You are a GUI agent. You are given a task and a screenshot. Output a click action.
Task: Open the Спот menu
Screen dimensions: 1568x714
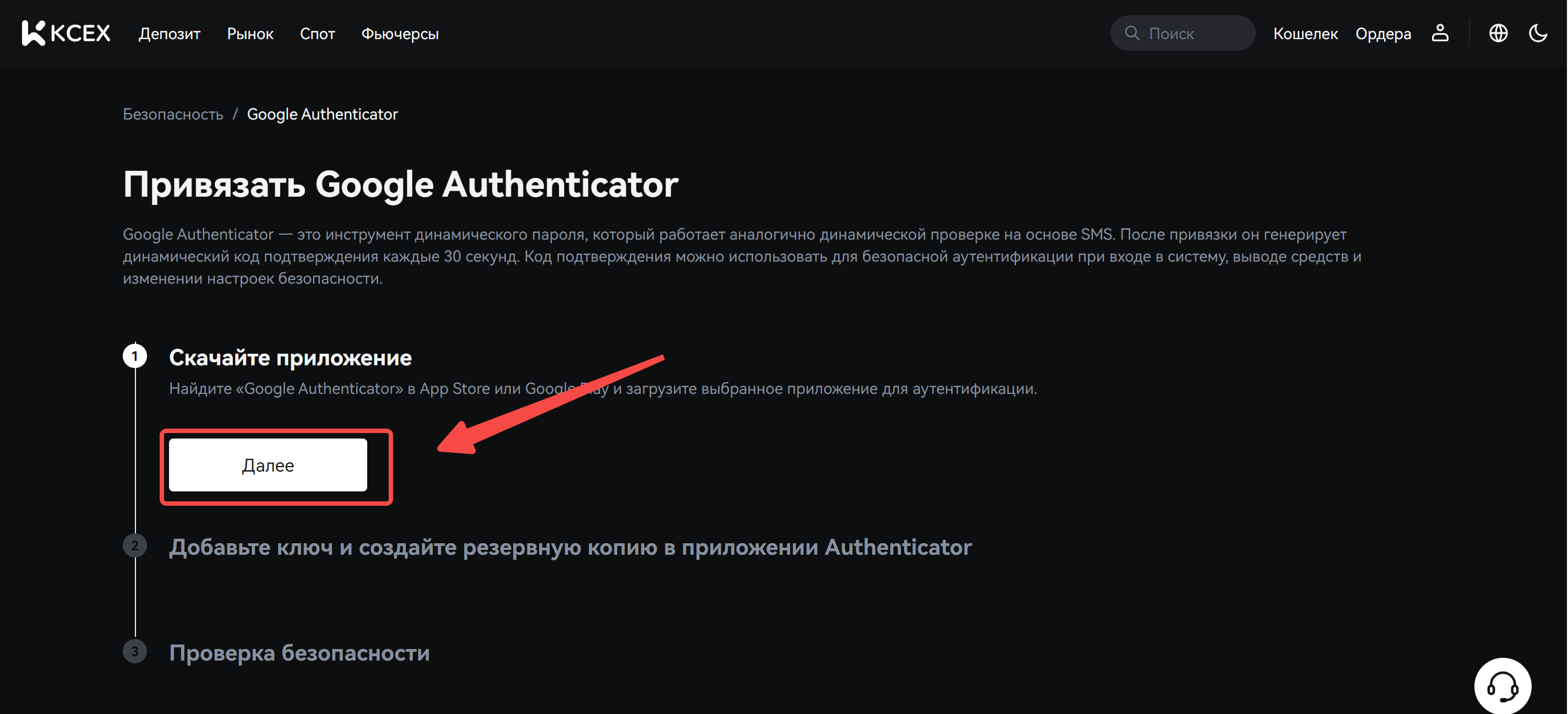[x=317, y=34]
